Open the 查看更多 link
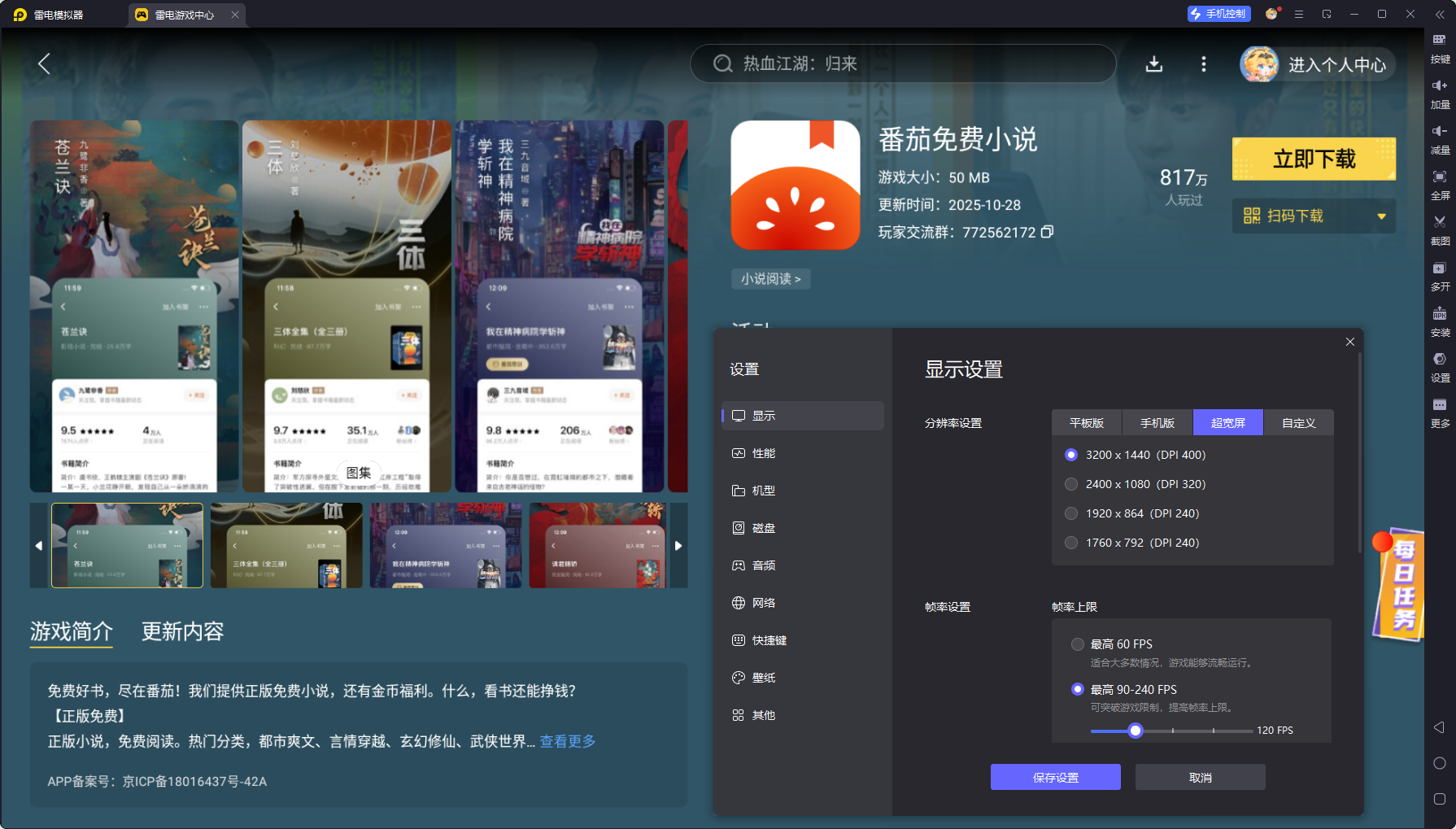Viewport: 1456px width, 829px height. [x=566, y=741]
